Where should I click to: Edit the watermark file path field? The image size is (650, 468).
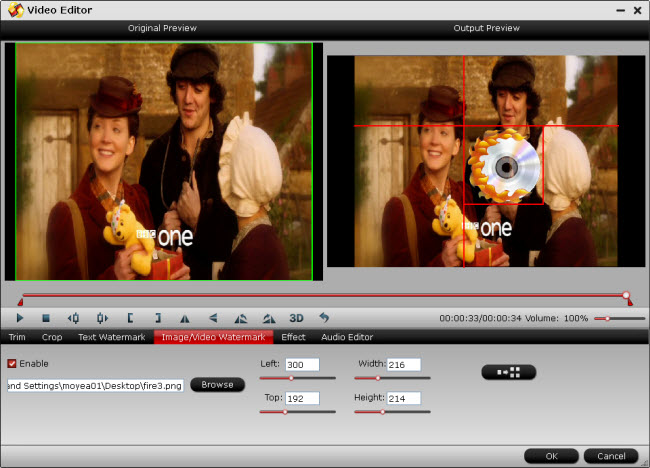click(95, 386)
